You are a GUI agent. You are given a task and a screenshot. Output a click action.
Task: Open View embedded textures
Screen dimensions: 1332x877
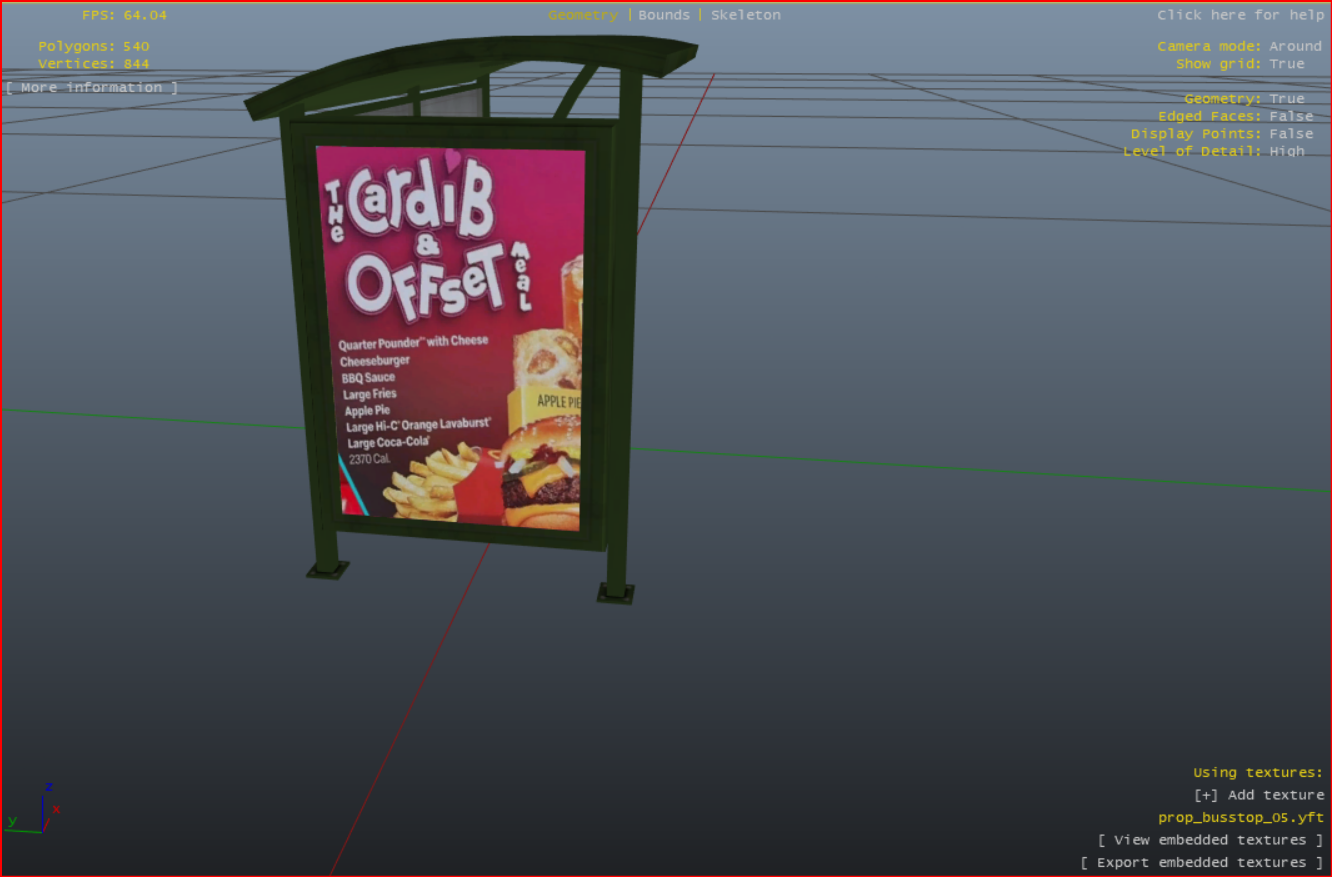pos(1210,840)
